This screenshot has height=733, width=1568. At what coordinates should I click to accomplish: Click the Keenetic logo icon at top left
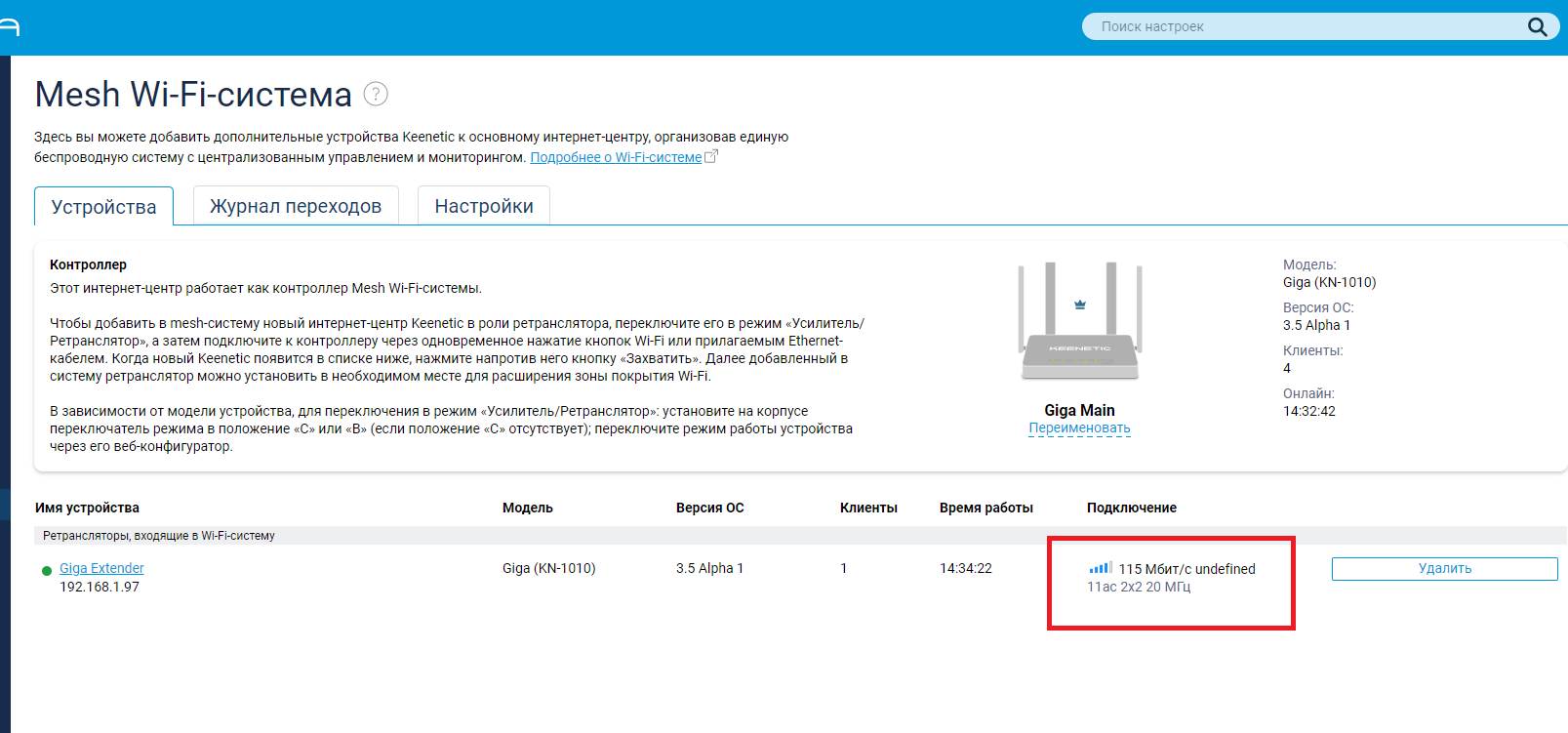[x=9, y=26]
